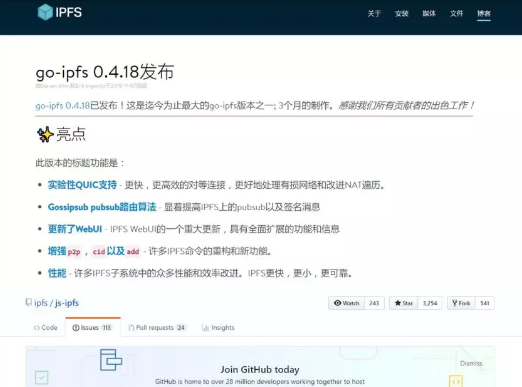
Task: Star the js-ipfs repository
Action: 403,303
